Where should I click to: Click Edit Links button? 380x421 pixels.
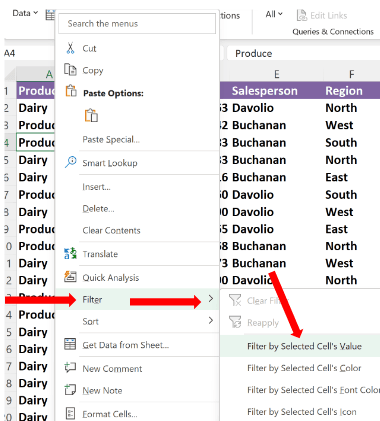[x=322, y=15]
